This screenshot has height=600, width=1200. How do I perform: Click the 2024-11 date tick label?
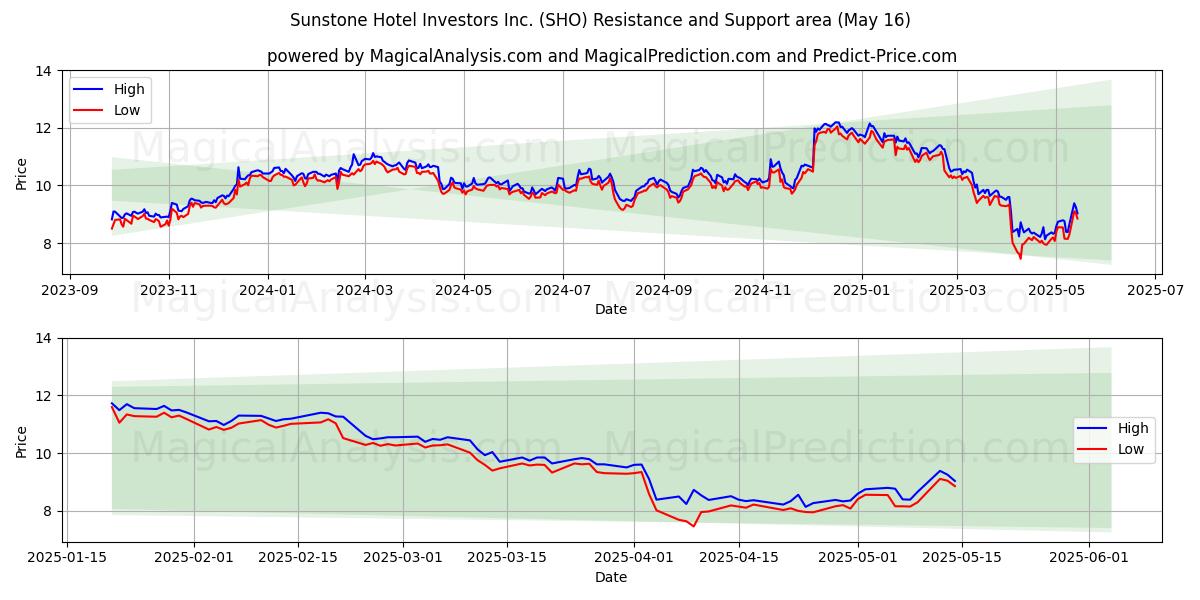coord(763,291)
